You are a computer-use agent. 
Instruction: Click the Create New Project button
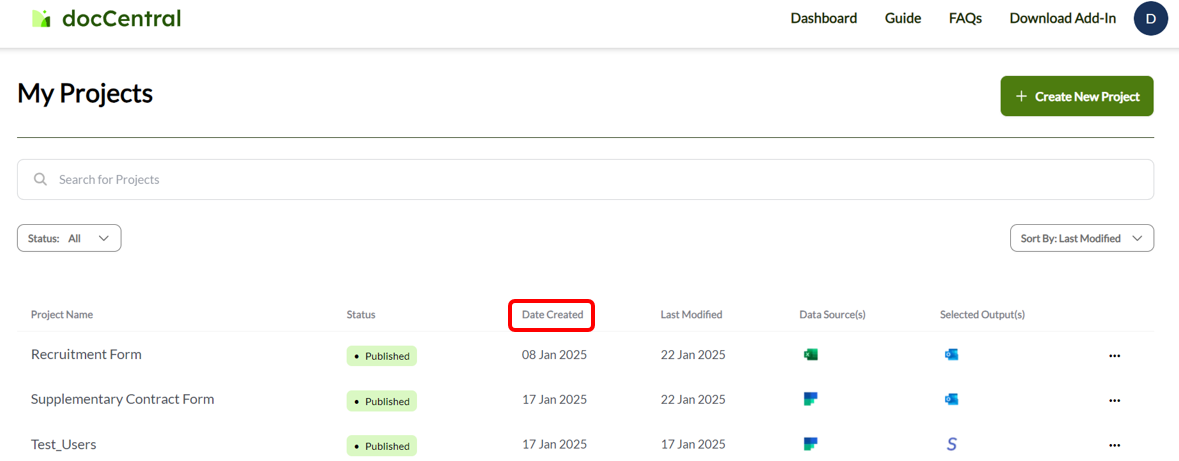pos(1077,96)
